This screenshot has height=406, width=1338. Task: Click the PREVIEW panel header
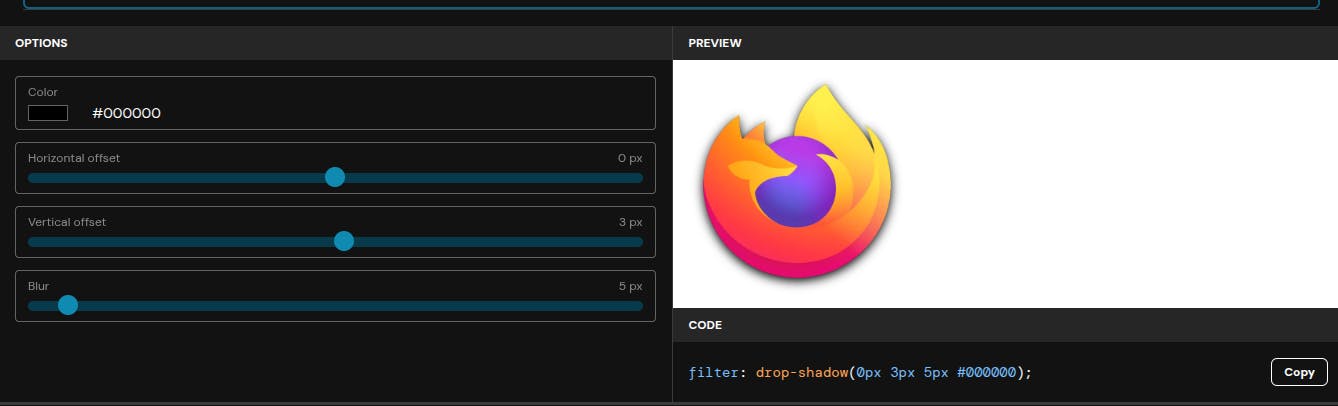tap(1005, 43)
